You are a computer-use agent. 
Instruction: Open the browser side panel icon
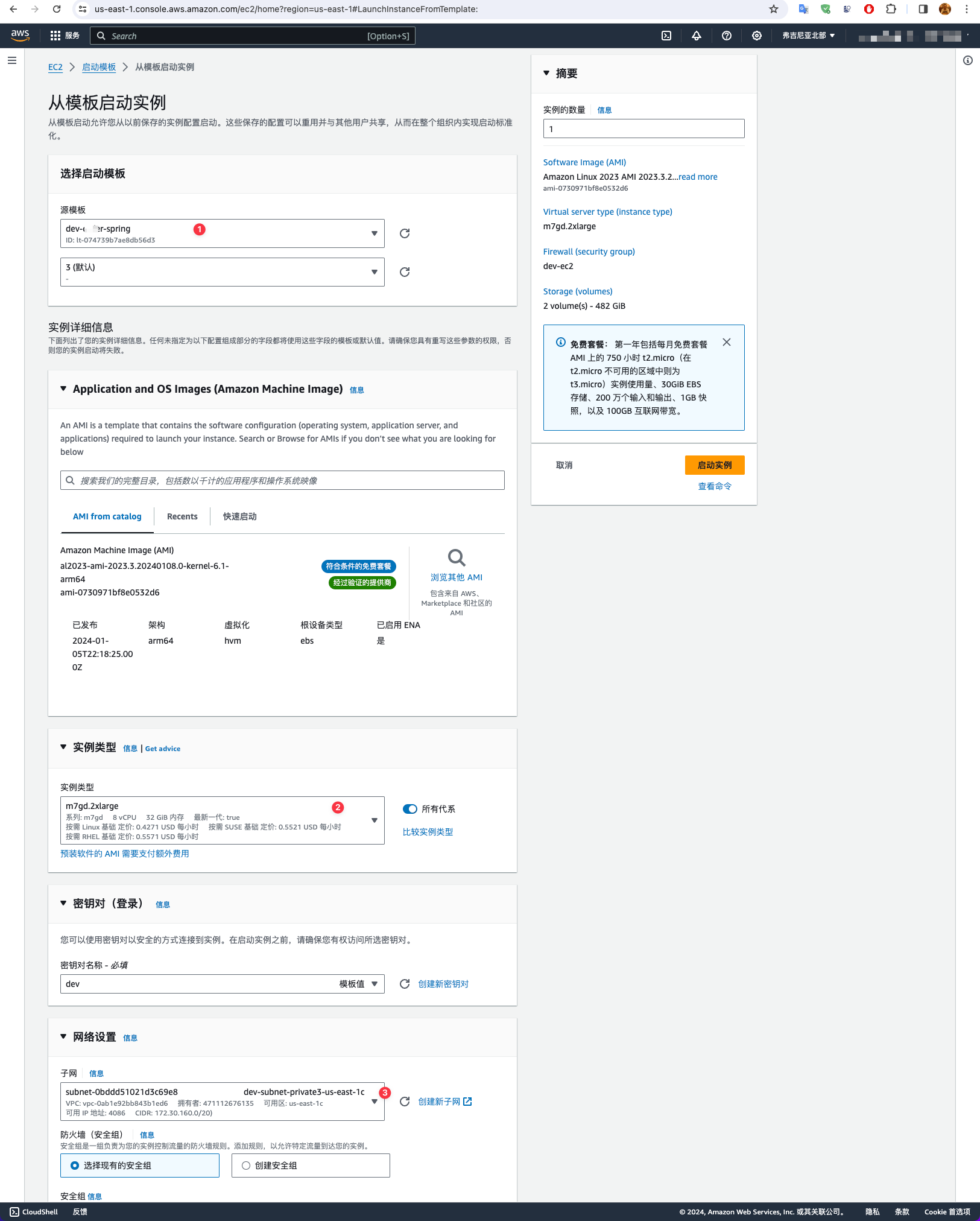[x=923, y=9]
